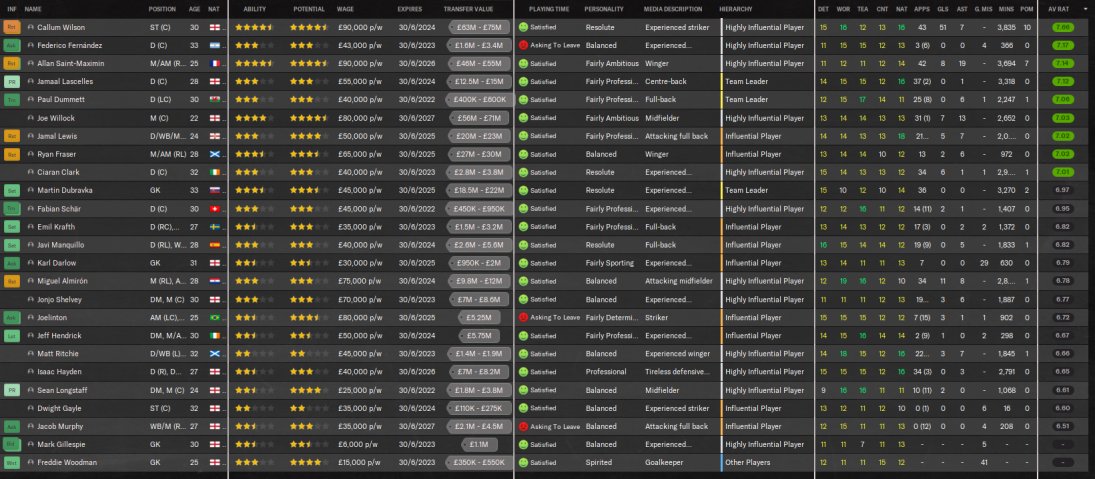Click the £5.25M transfer value pill for Joelinton
The image size is (1095, 479).
[479, 318]
